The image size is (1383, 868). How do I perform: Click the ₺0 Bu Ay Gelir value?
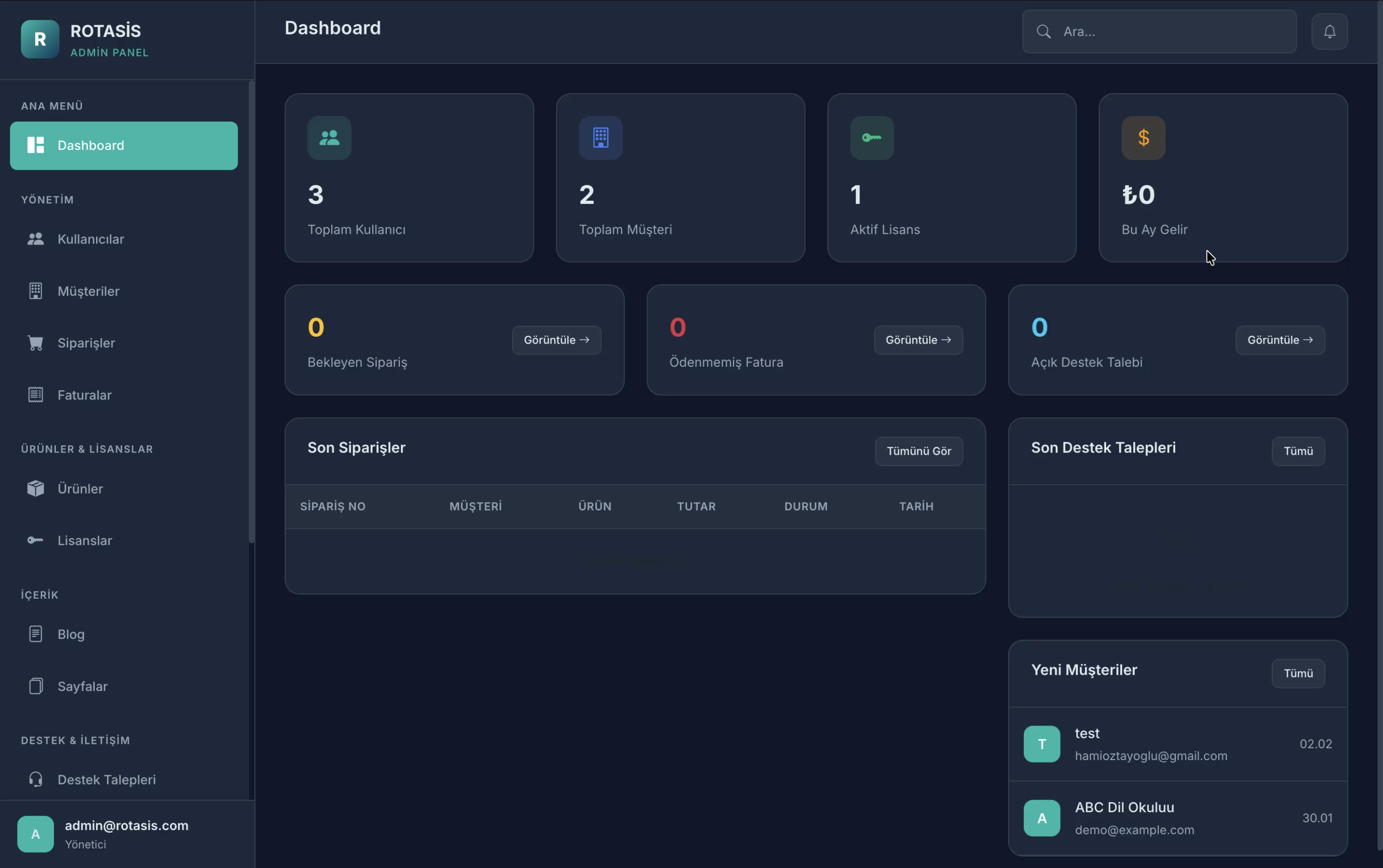(1138, 195)
